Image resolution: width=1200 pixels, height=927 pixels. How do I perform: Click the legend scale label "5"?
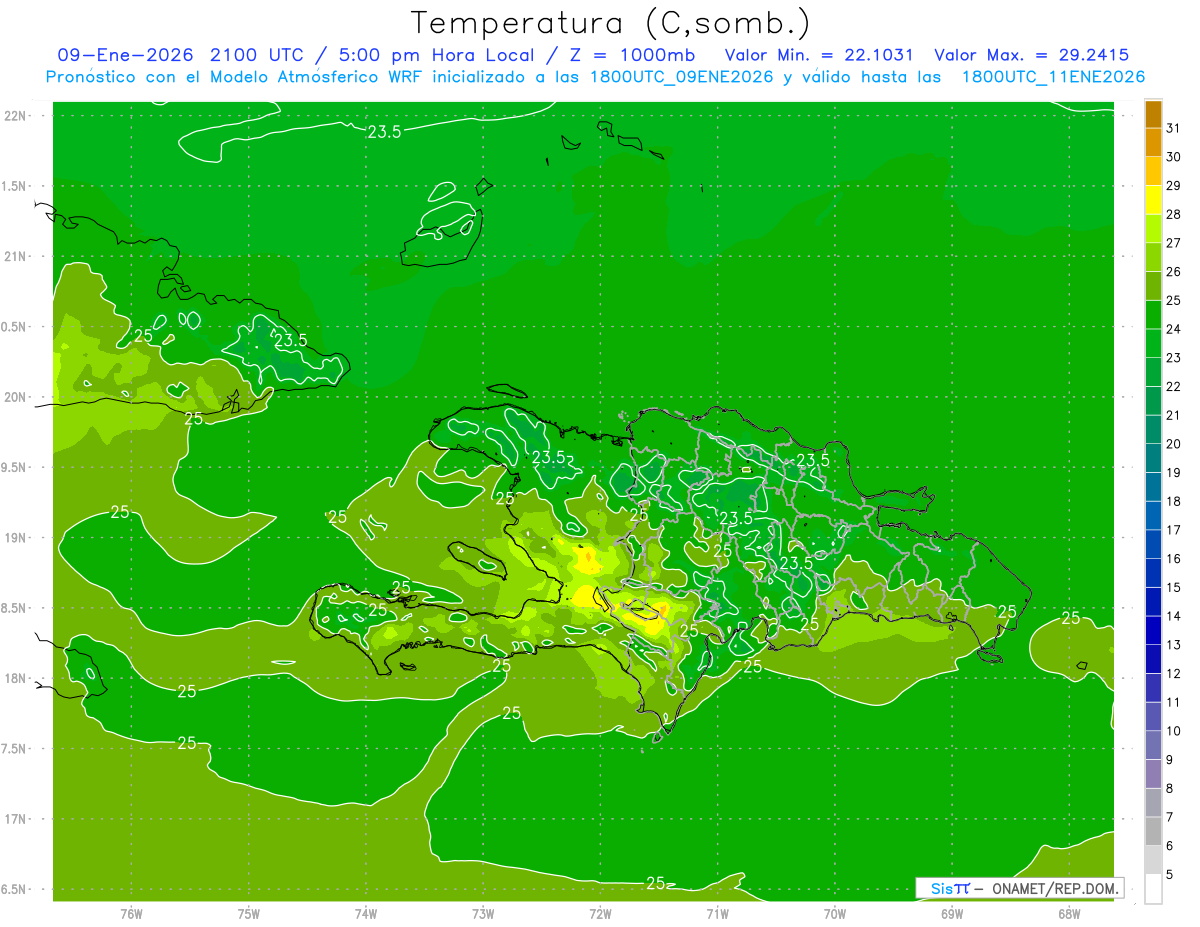pyautogui.click(x=1170, y=874)
